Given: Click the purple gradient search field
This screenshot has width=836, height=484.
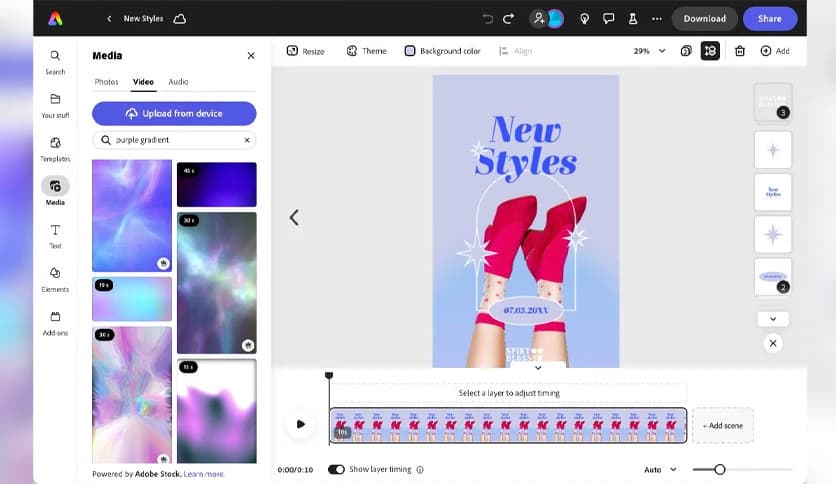Looking at the screenshot, I should tap(176, 140).
